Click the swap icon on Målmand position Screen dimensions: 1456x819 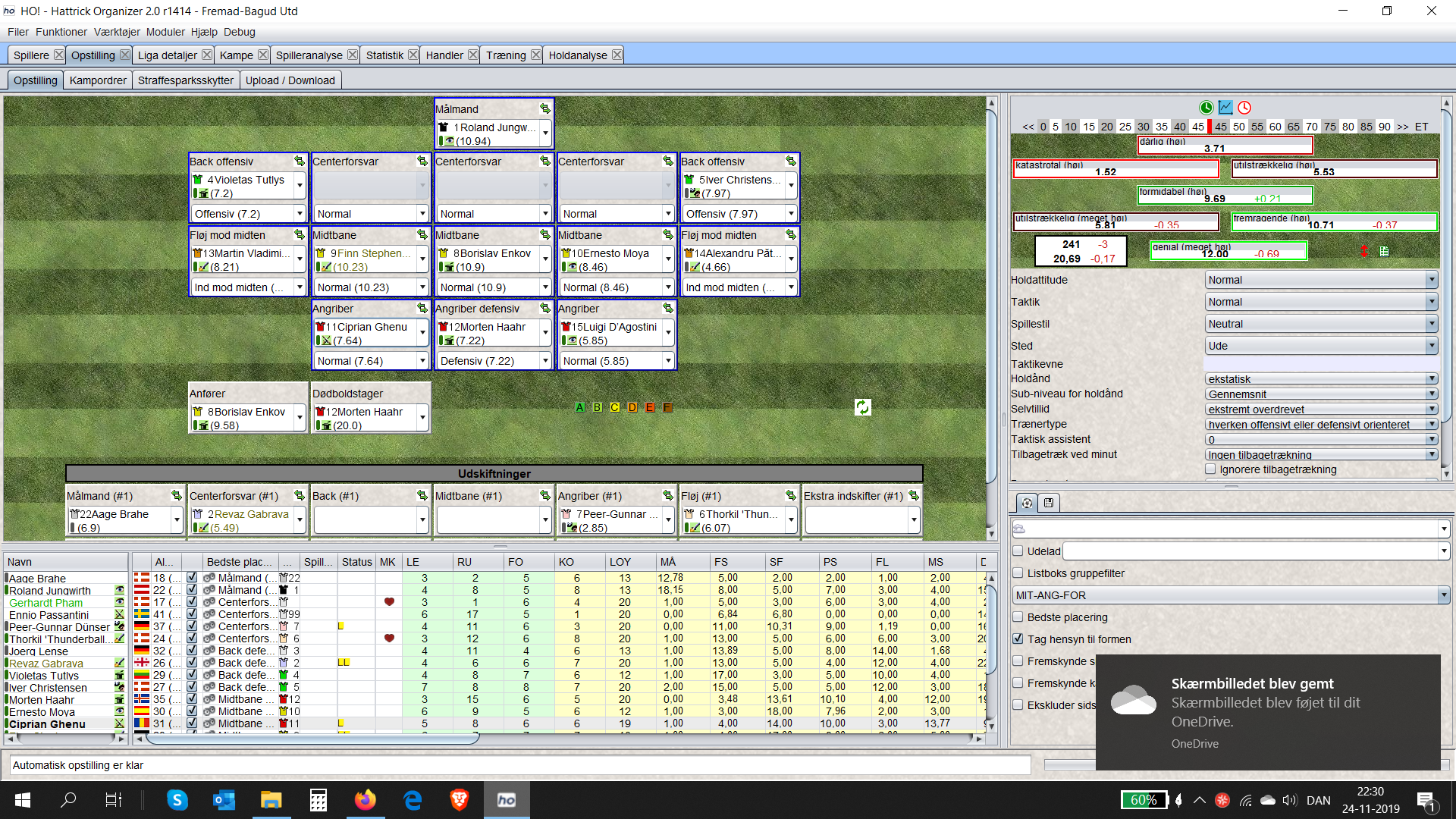(x=544, y=108)
